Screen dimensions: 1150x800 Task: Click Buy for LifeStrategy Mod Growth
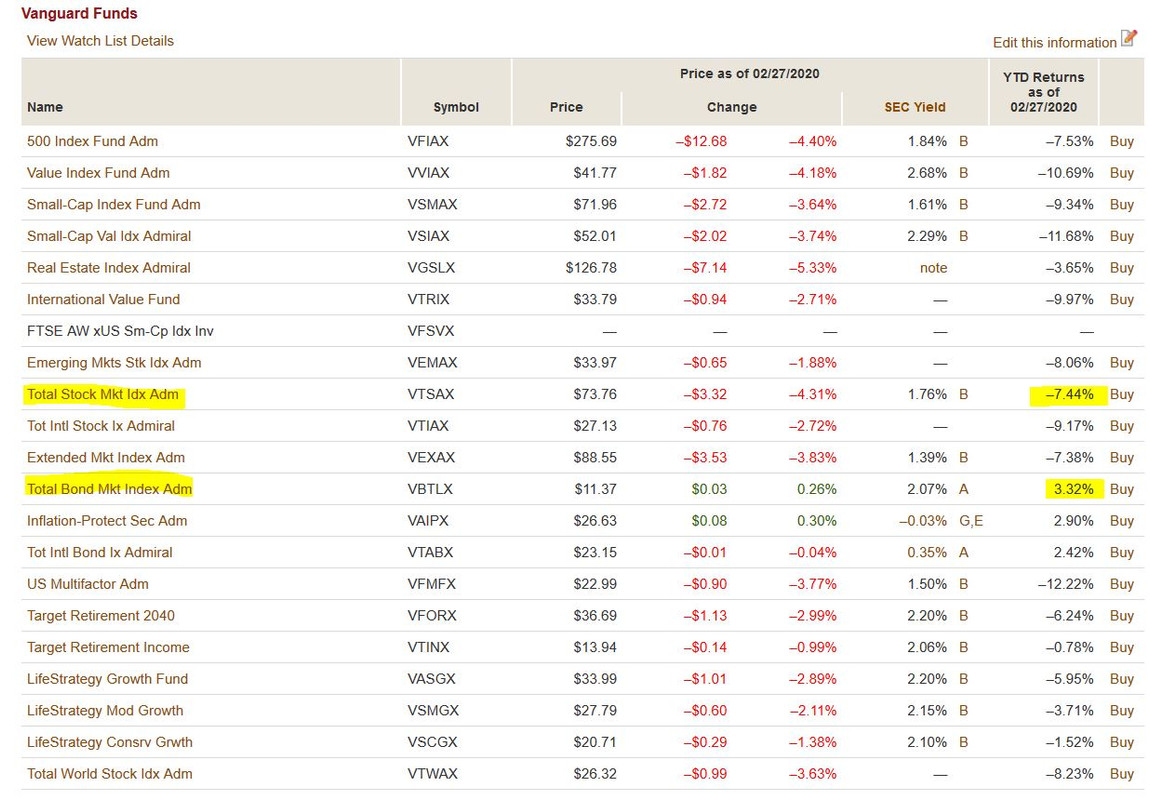click(1121, 709)
